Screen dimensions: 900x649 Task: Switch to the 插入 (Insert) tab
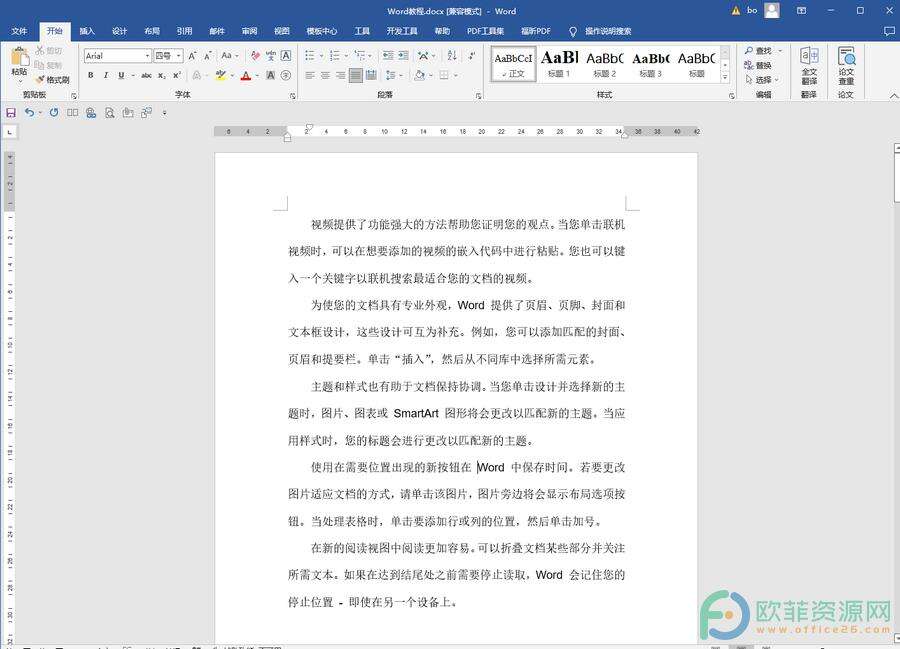87,31
